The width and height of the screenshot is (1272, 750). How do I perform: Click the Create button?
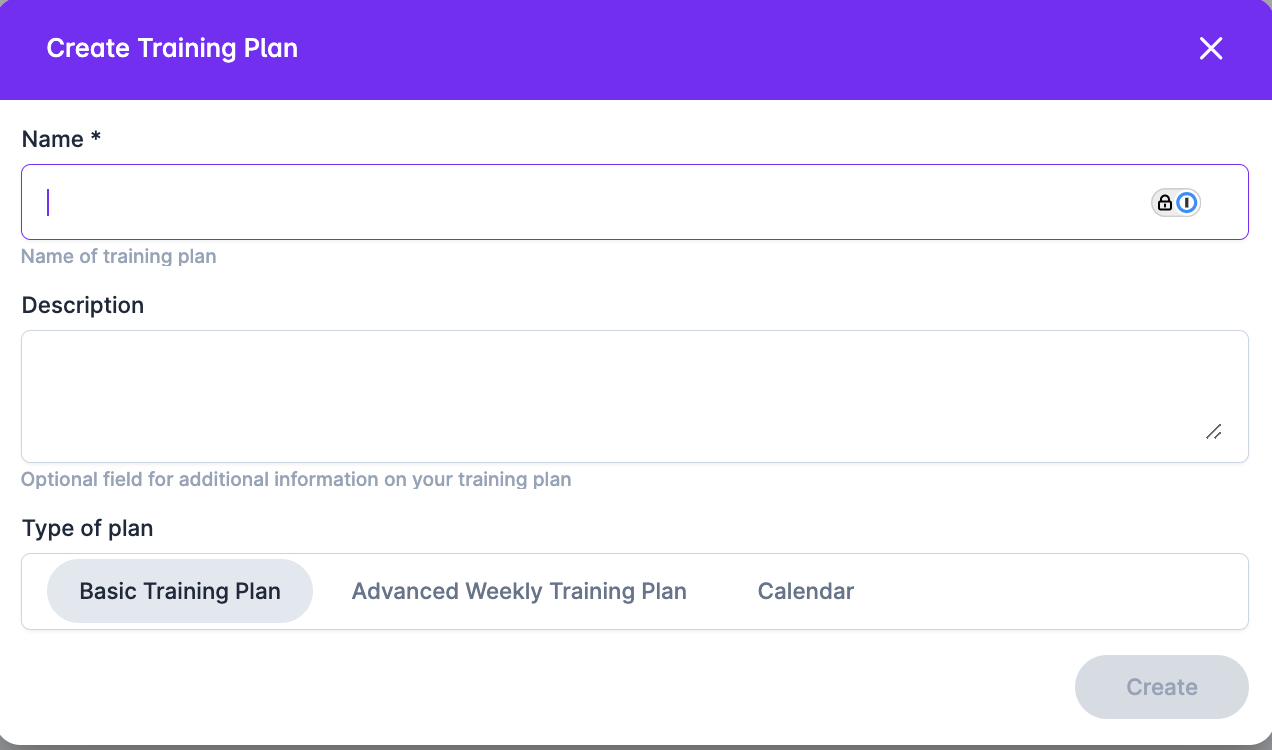(x=1162, y=687)
